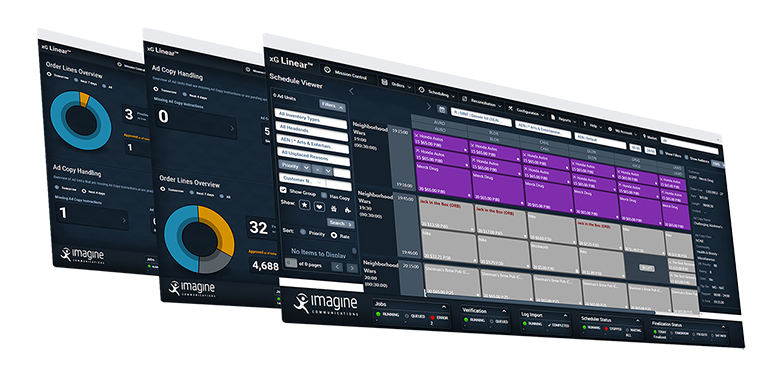The image size is (774, 380).
Task: Click the right chevron beside calendar icon
Action: 428,106
